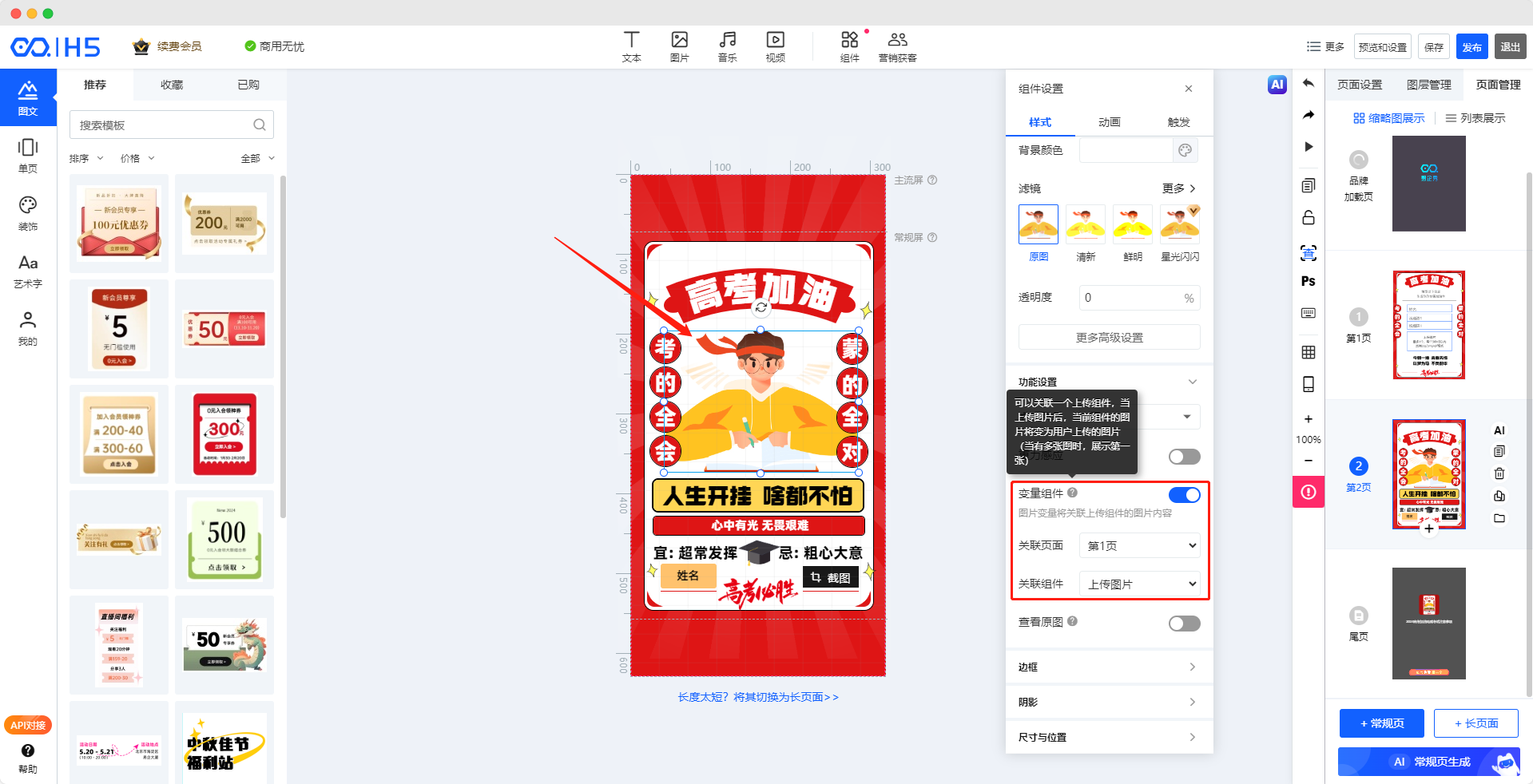Screen dimensions: 1533x784
Task: Click 将其切换为长页面 link
Action: click(x=786, y=697)
